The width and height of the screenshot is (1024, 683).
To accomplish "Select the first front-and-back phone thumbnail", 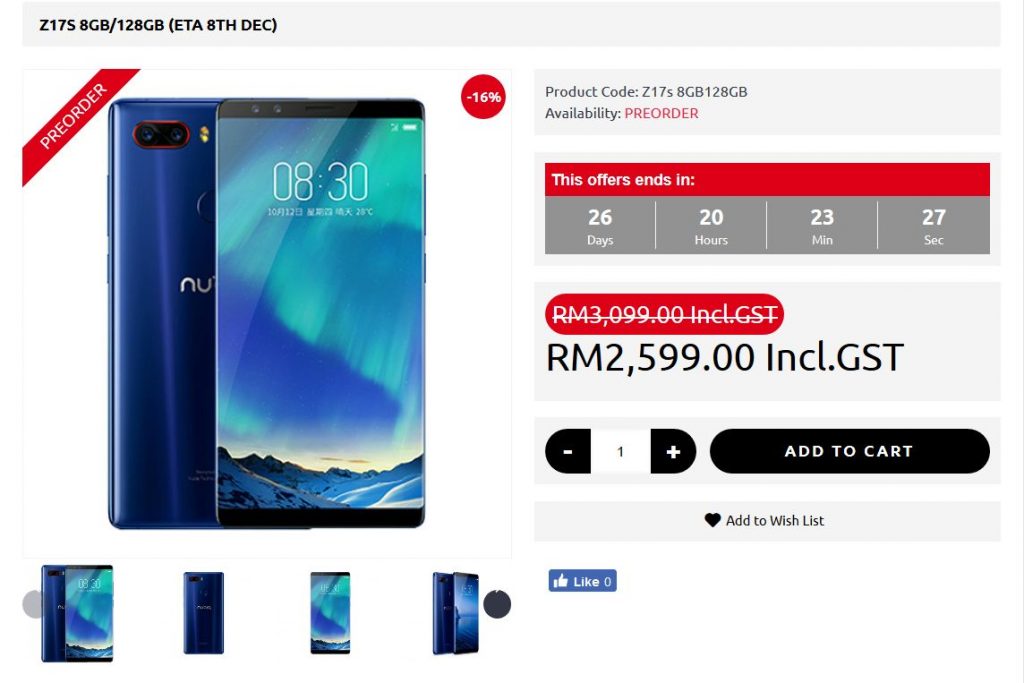I will point(77,613).
